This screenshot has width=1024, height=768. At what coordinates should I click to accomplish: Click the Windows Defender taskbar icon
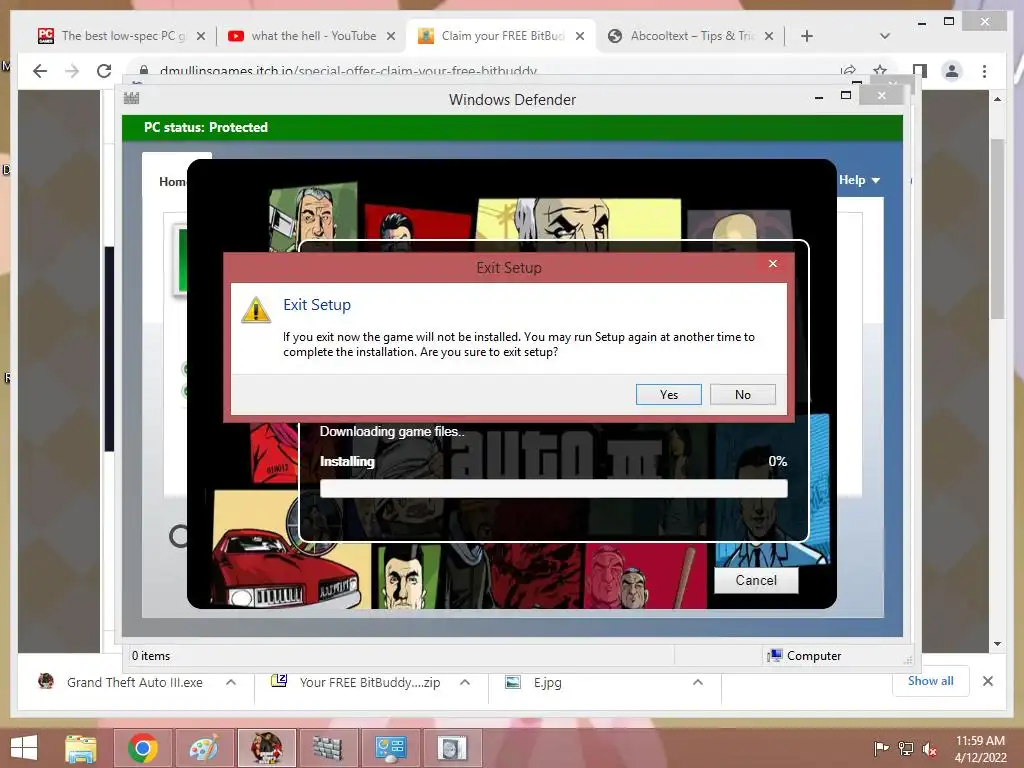coord(328,748)
